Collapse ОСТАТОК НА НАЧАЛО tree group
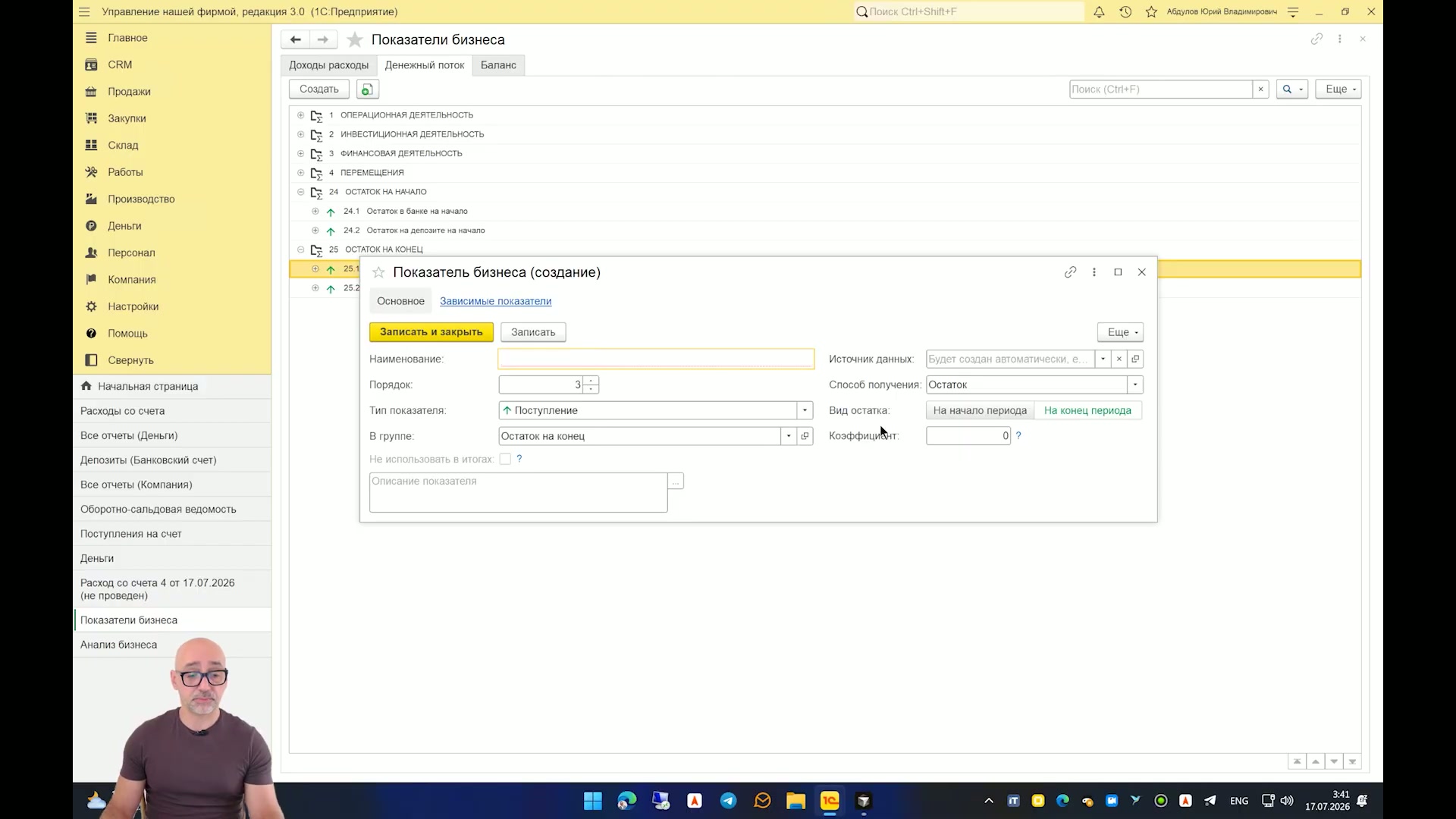Screen dimensions: 1456x819 point(300,192)
